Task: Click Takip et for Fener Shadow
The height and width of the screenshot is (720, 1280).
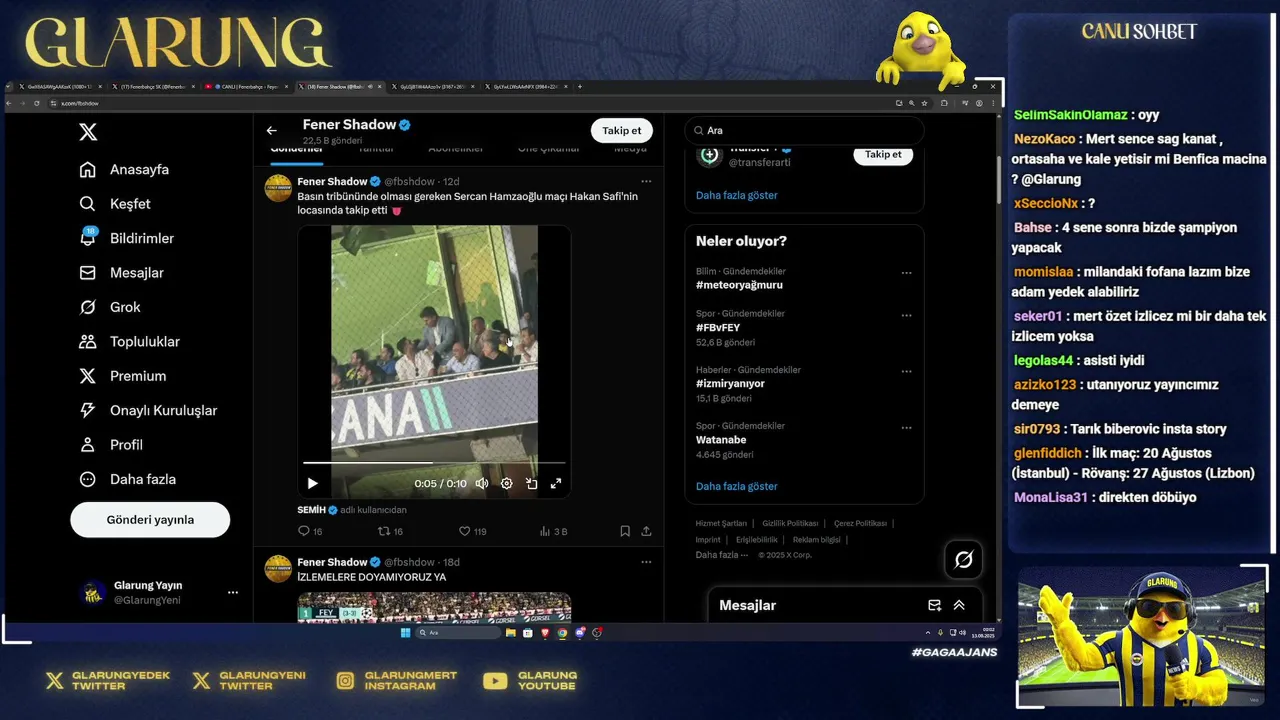Action: [621, 130]
